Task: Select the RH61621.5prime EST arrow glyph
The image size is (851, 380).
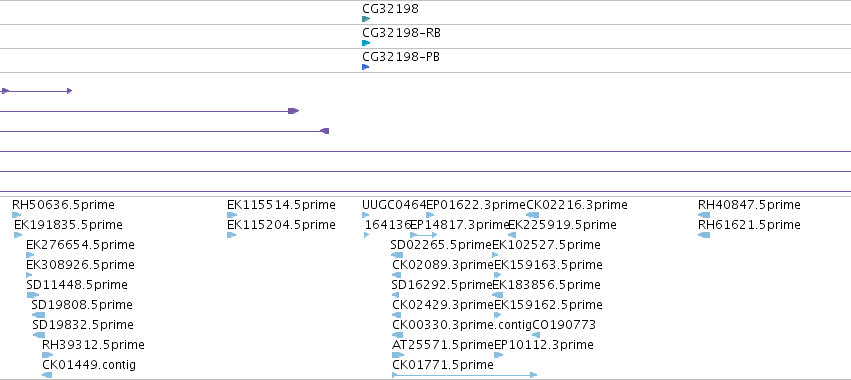Action: click(704, 235)
